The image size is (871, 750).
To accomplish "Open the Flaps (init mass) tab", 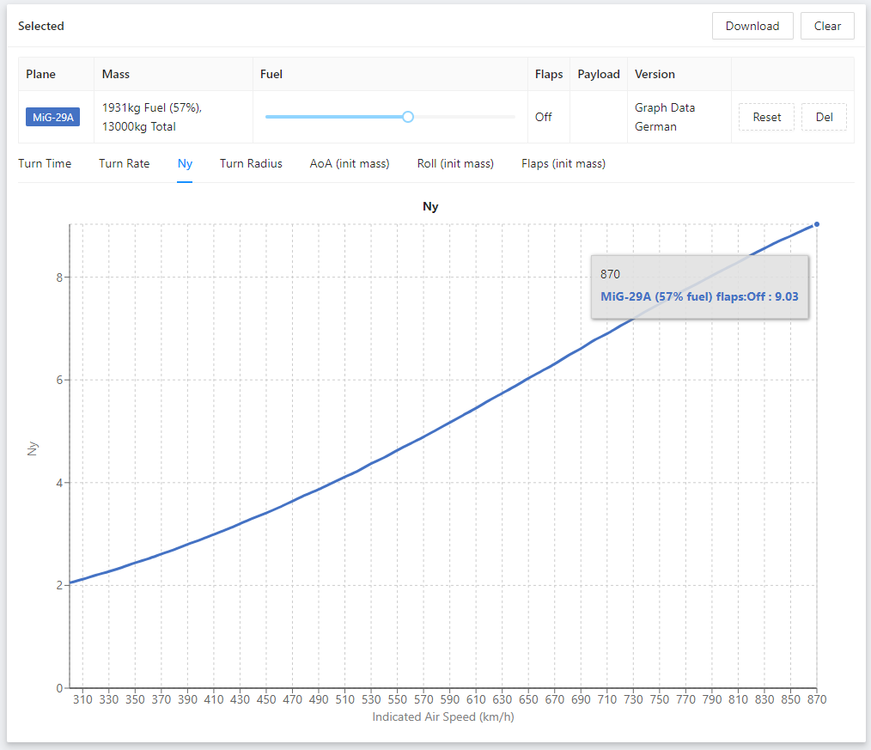I will 563,164.
